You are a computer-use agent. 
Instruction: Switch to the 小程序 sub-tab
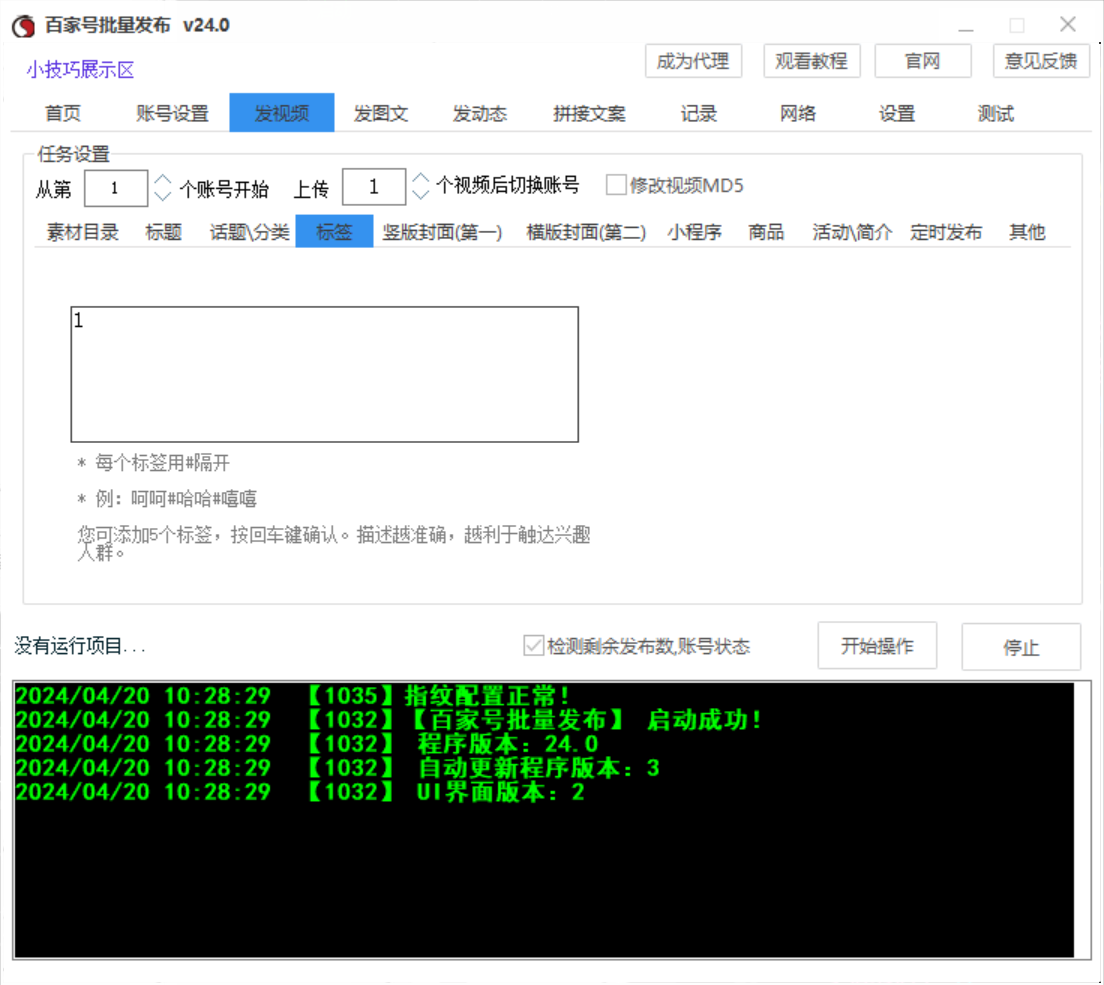[x=694, y=232]
